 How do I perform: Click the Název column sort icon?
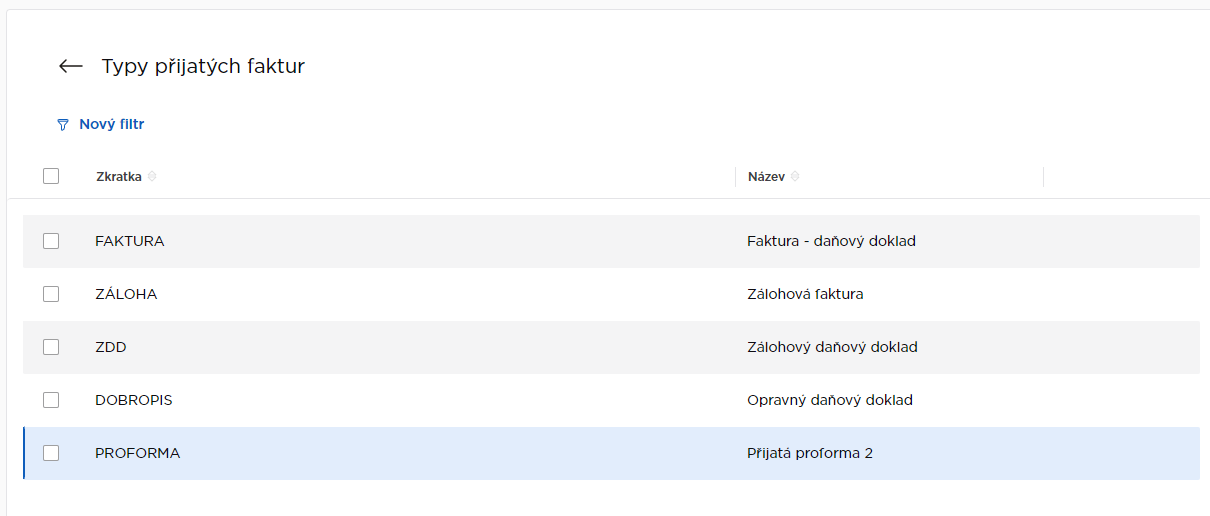click(795, 177)
